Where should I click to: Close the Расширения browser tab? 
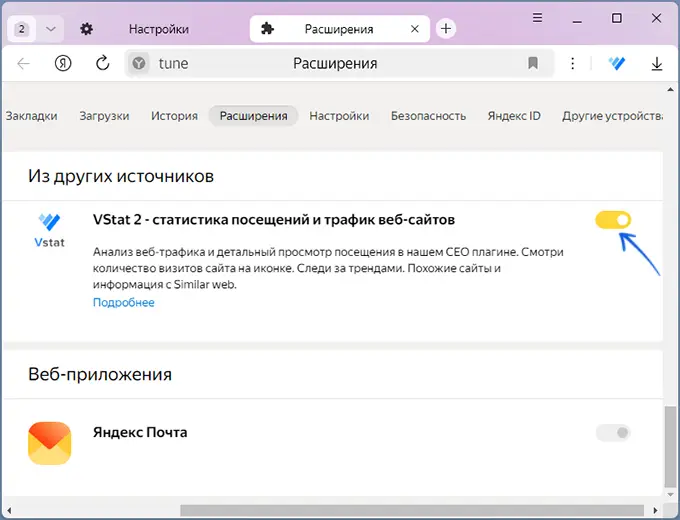coord(415,29)
